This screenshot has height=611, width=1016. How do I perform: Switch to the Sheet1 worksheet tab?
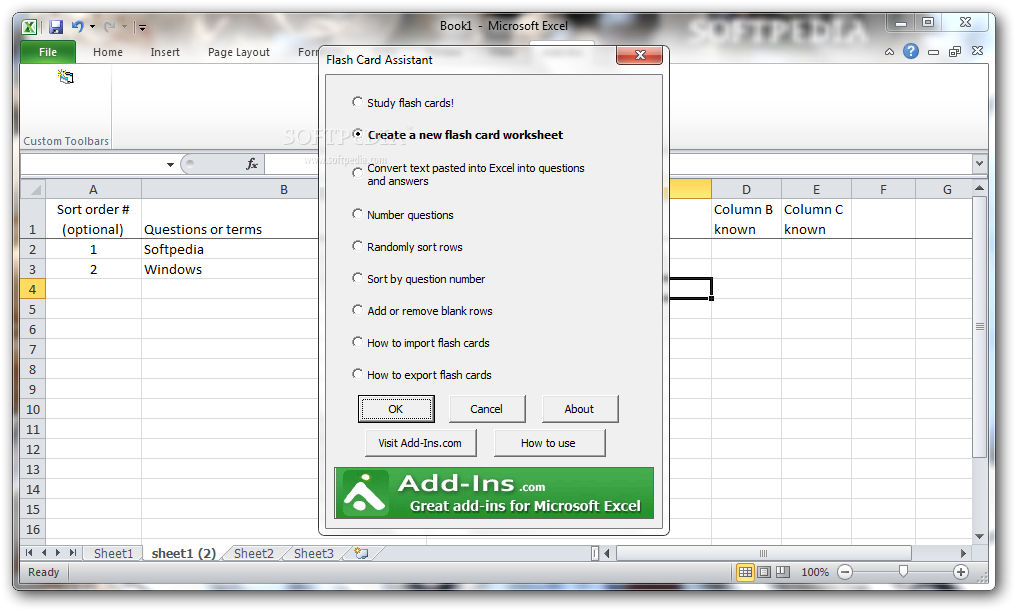[x=113, y=553]
